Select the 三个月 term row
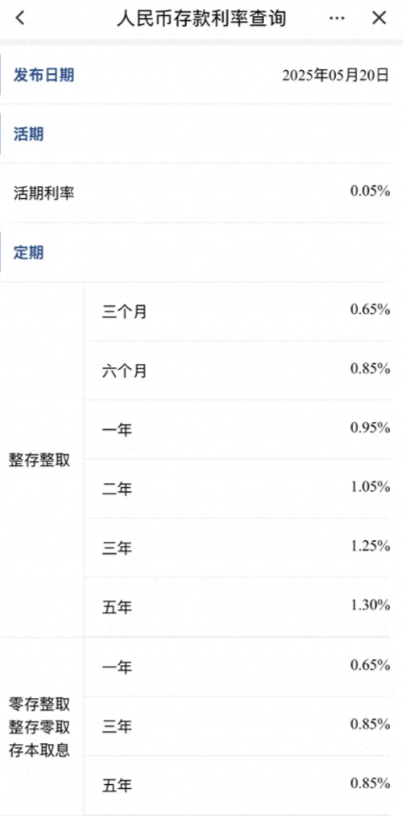Screen dimensions: 403x816 (237, 311)
